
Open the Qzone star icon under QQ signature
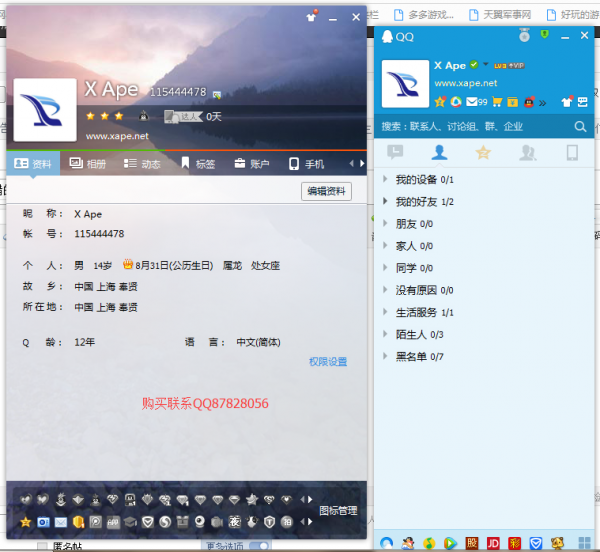[x=440, y=102]
